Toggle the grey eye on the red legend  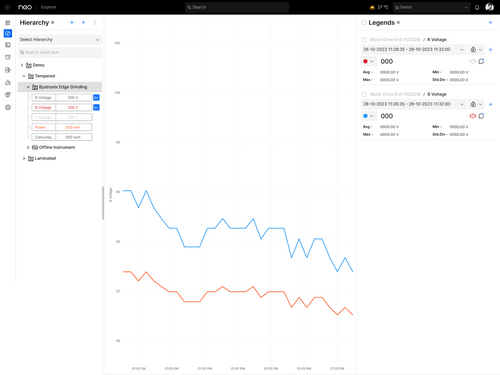pyautogui.click(x=473, y=61)
